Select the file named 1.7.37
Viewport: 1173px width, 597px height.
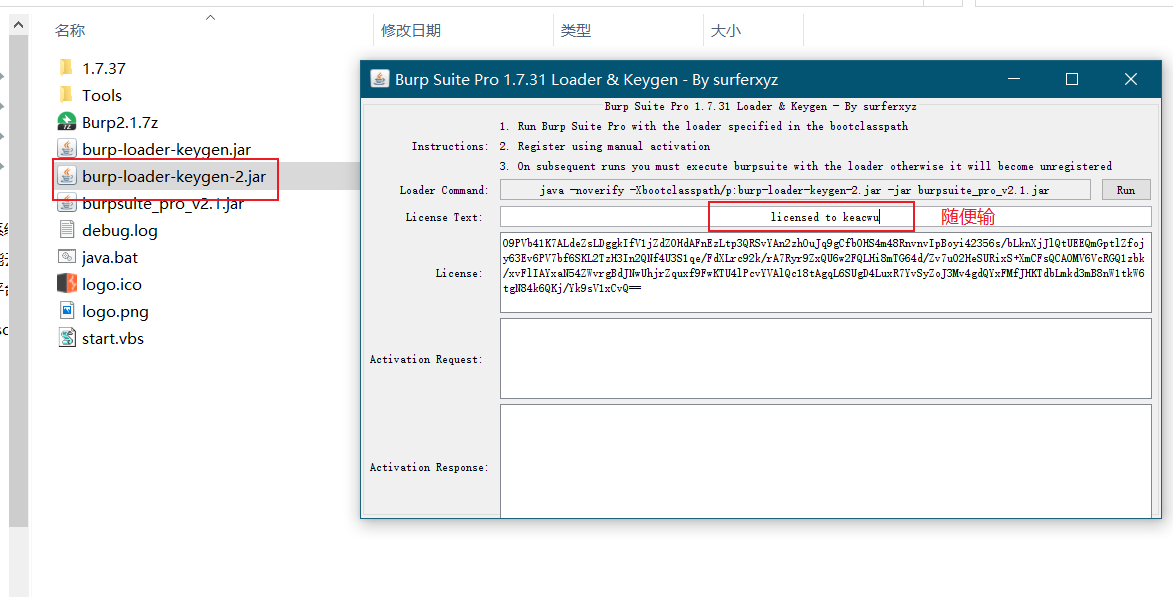pos(104,68)
